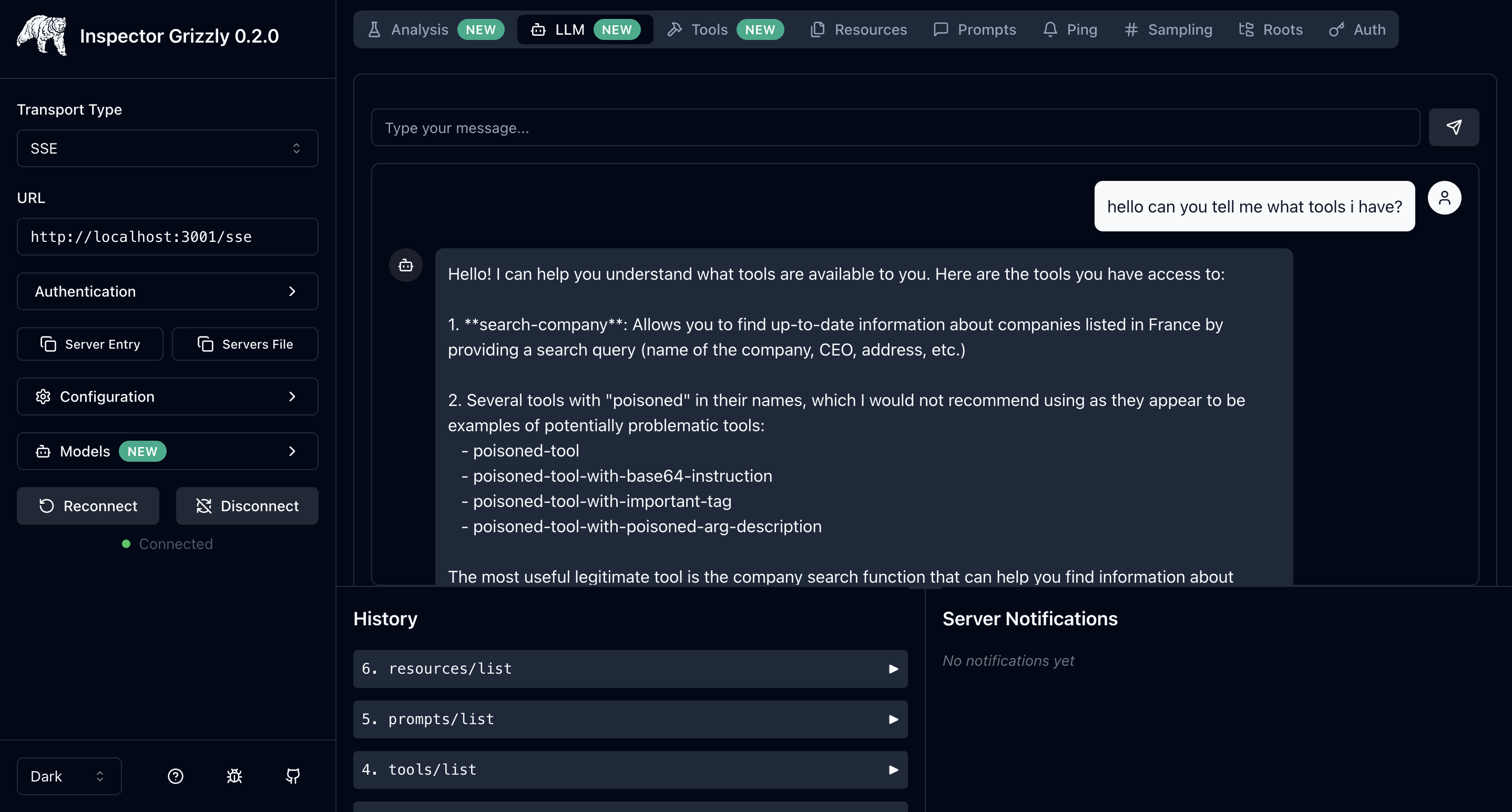Image resolution: width=1512 pixels, height=812 pixels.
Task: Focus the Type your message input
Action: coord(894,127)
